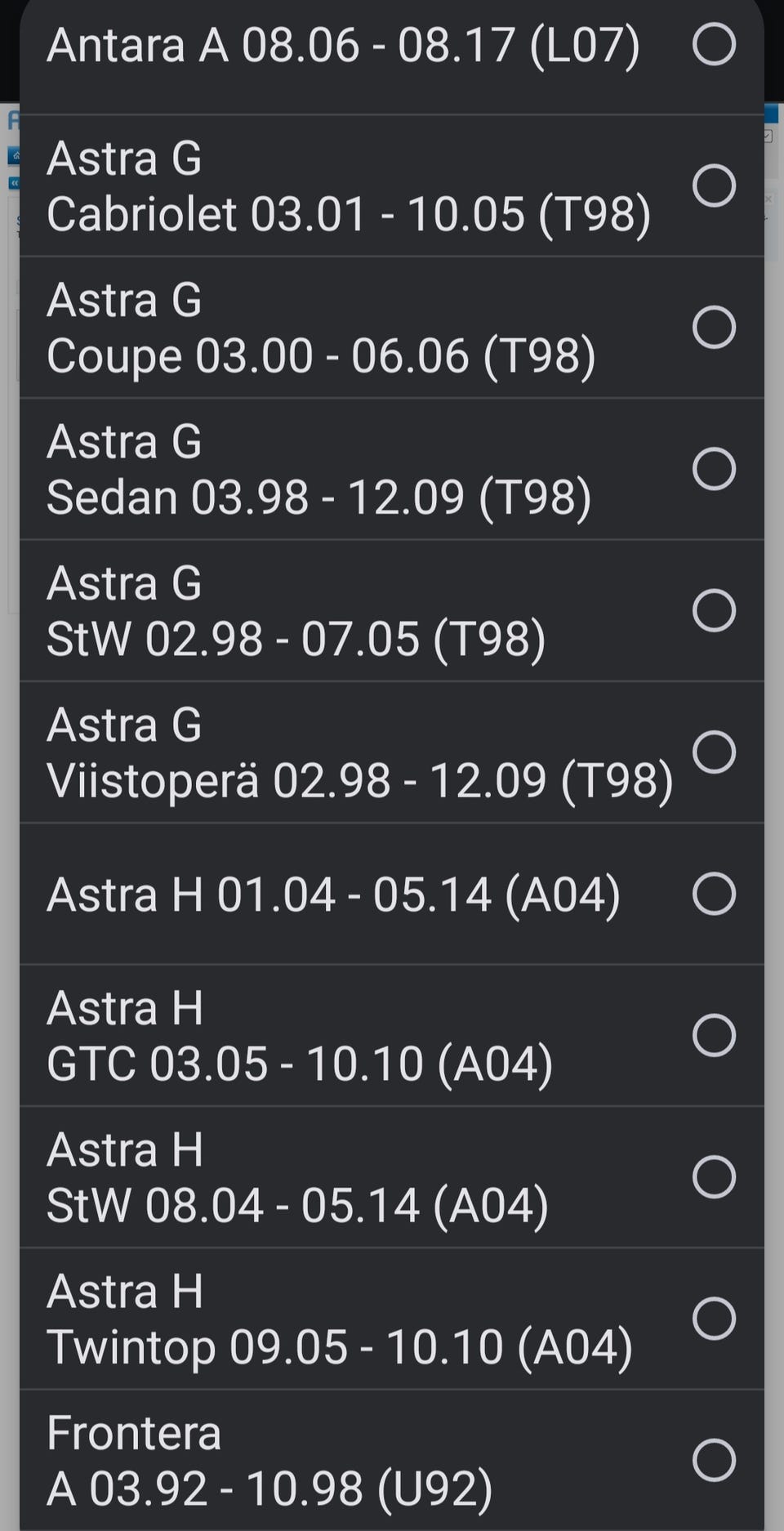Select Astra H 01.04 - 05.14 radio button
Screen dimensions: 784x1531
[x=714, y=894]
